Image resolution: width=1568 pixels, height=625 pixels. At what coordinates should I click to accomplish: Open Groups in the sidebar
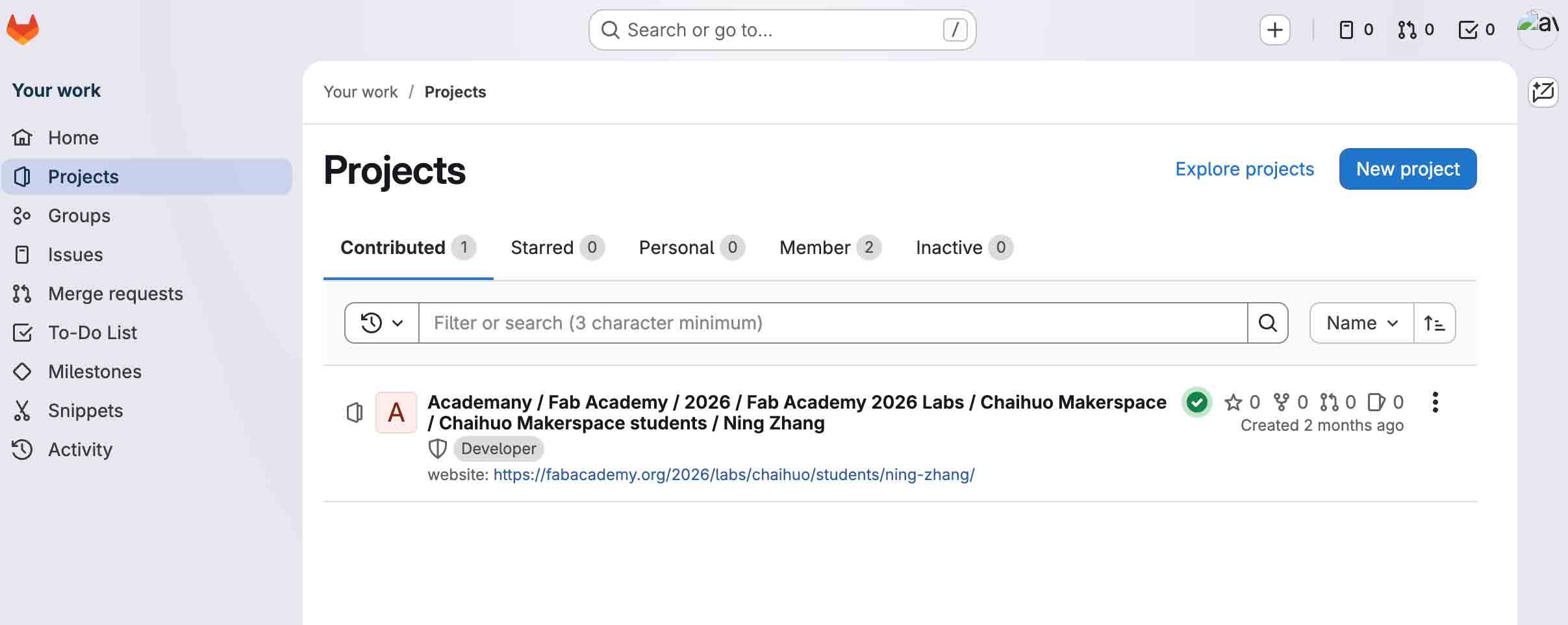click(79, 216)
